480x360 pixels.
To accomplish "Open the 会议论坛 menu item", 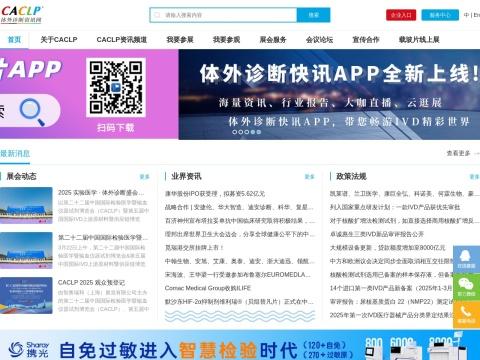I will click(320, 40).
